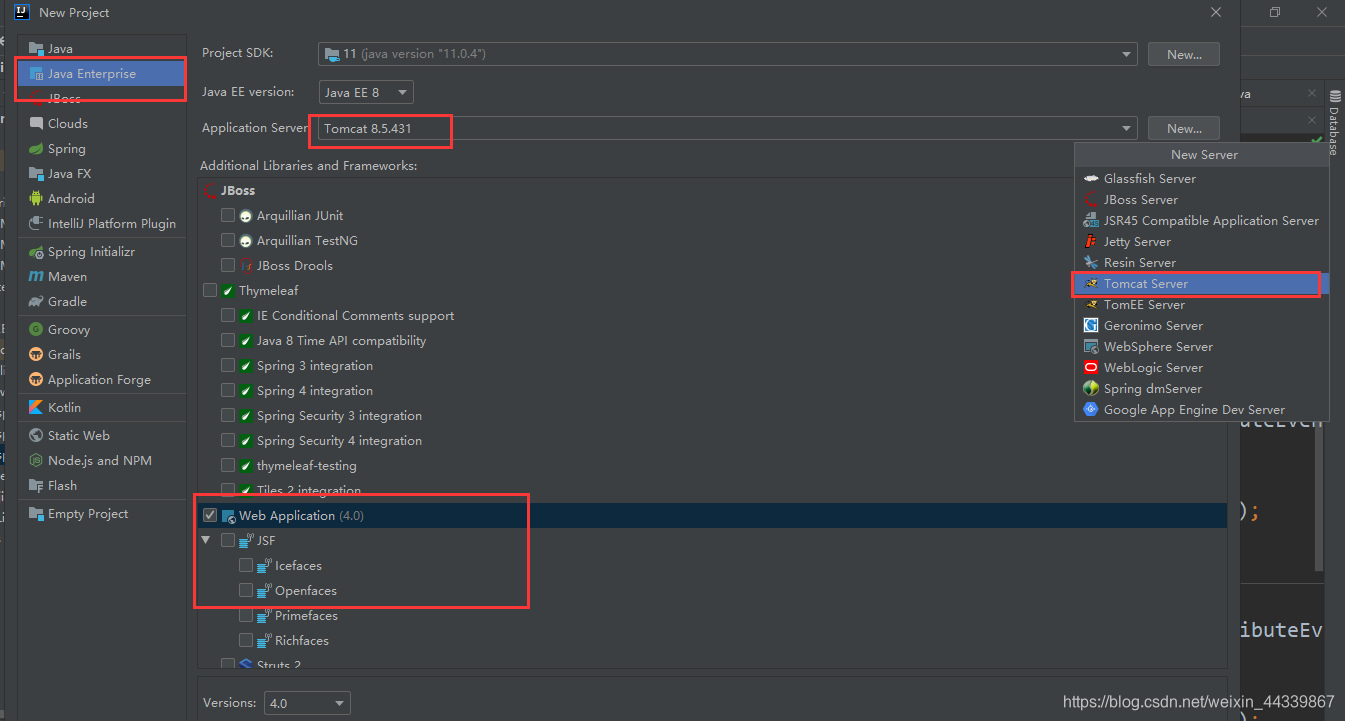The height and width of the screenshot is (721, 1345).
Task: Enable Spring 3 integration checkbox
Action: tap(228, 365)
